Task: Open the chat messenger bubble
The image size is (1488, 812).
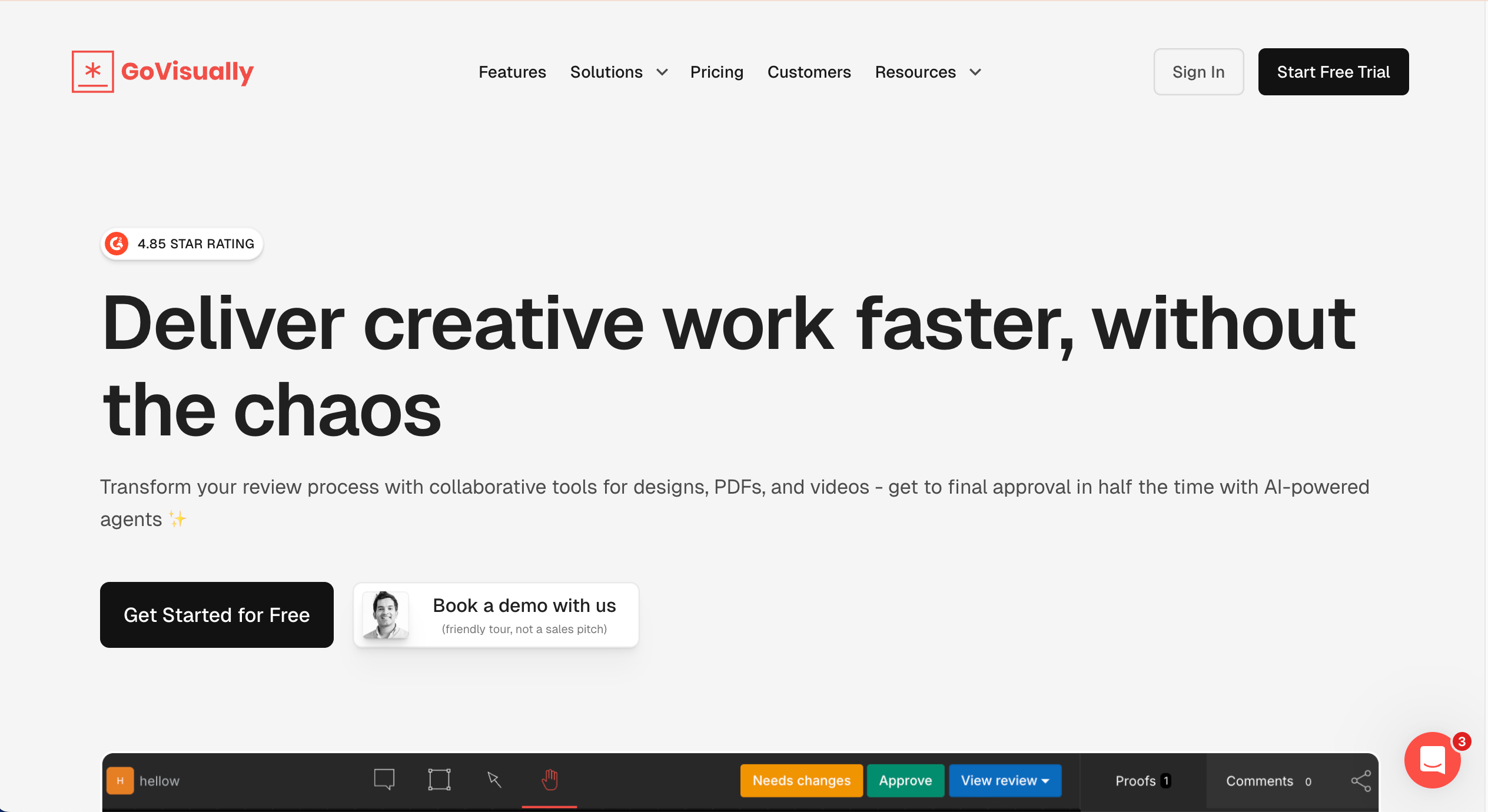Action: point(1433,760)
